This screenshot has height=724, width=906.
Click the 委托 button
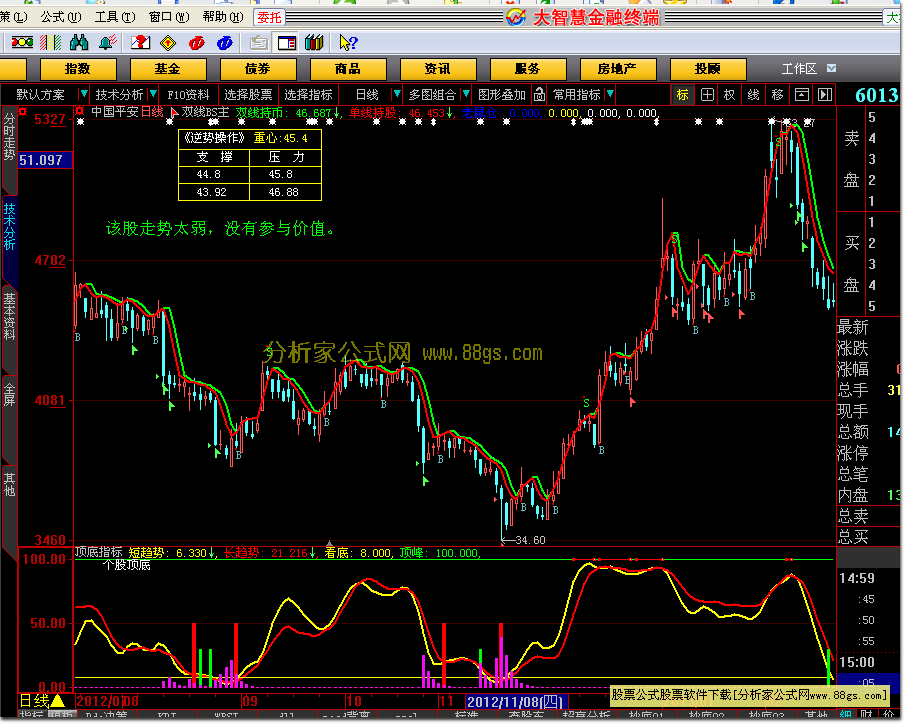pyautogui.click(x=269, y=17)
